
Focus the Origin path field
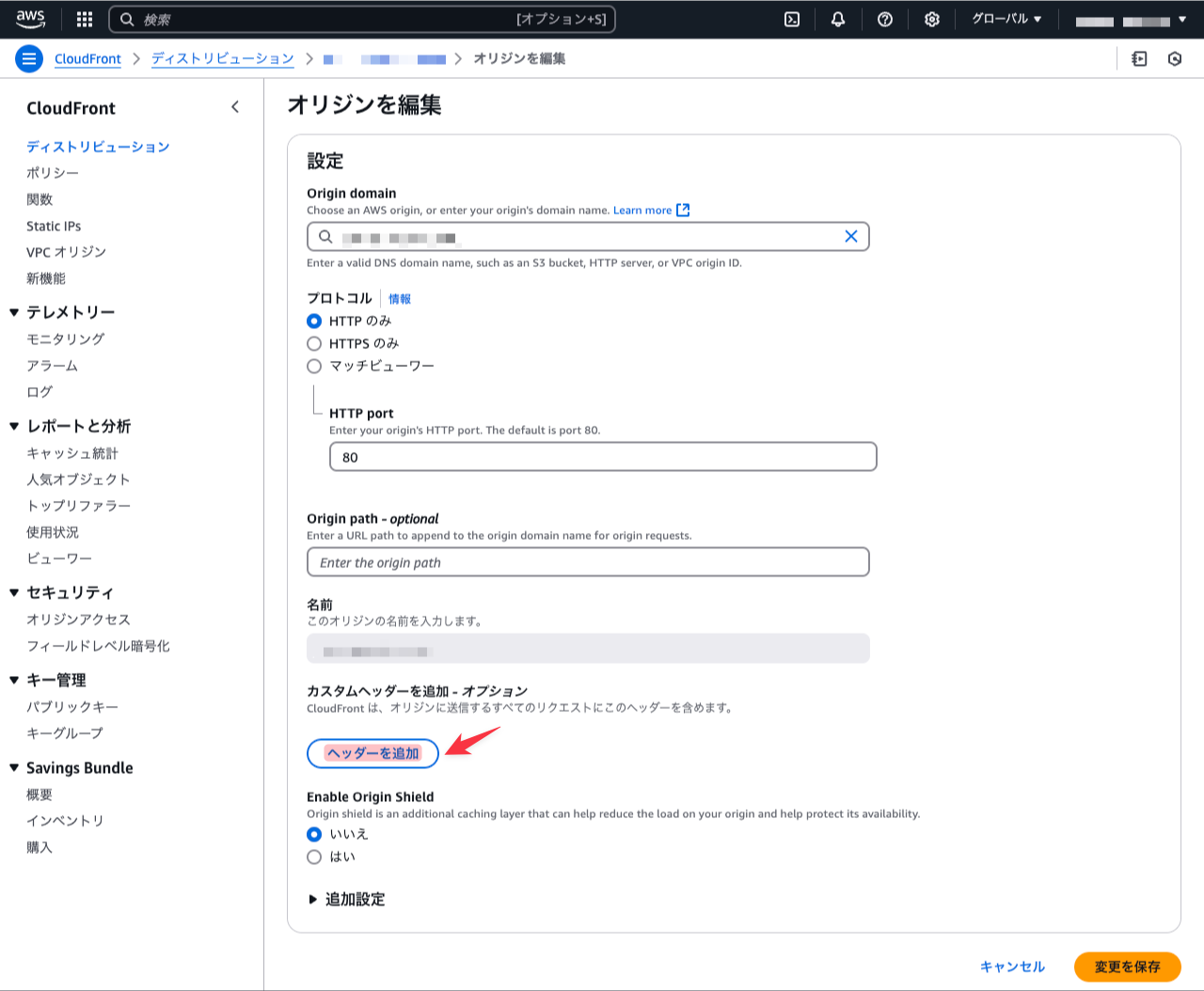pos(588,562)
